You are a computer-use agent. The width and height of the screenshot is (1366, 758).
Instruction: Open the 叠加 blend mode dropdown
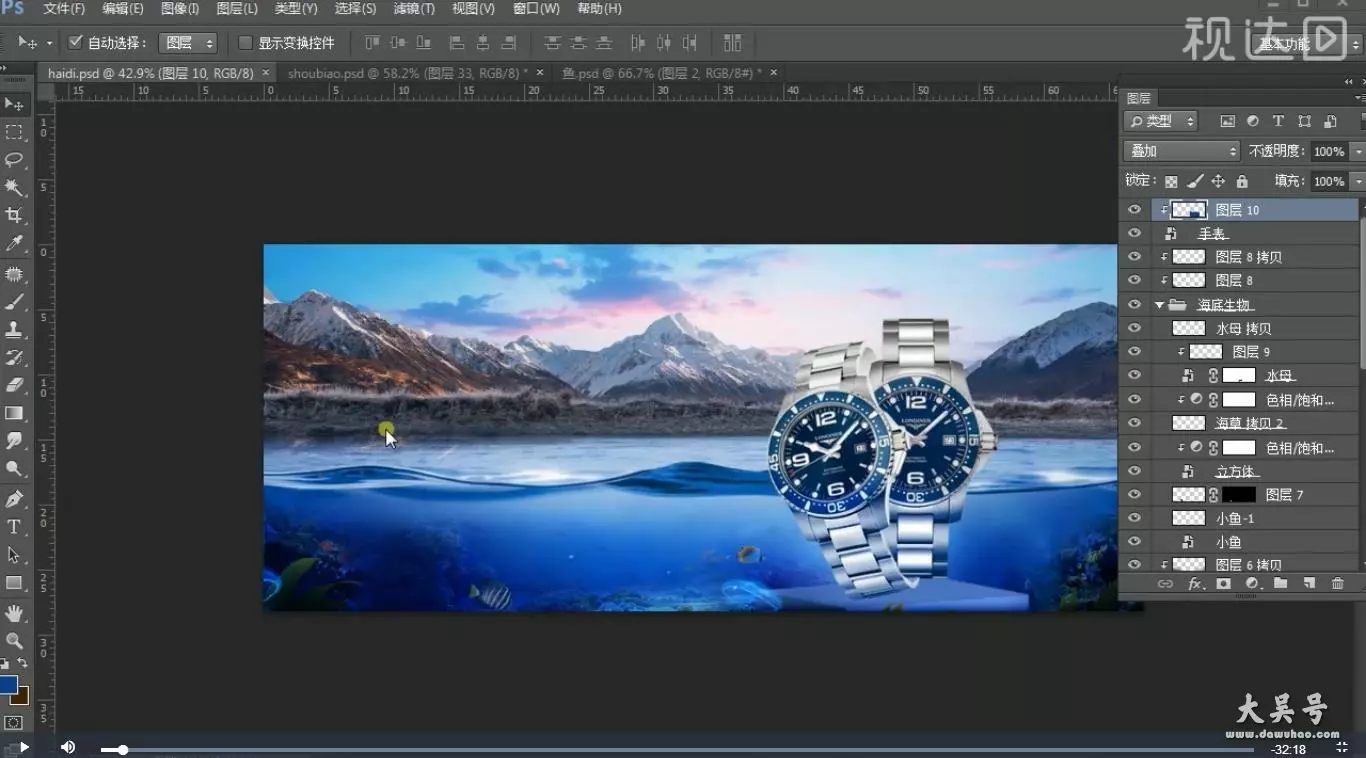pyautogui.click(x=1182, y=151)
